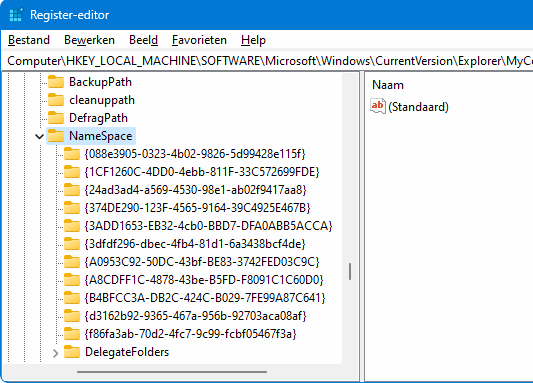Select key {f86fa3ab-70d2-4fc7-9c99-fcbf05467f3a}
533x383 pixels.
coord(190,334)
